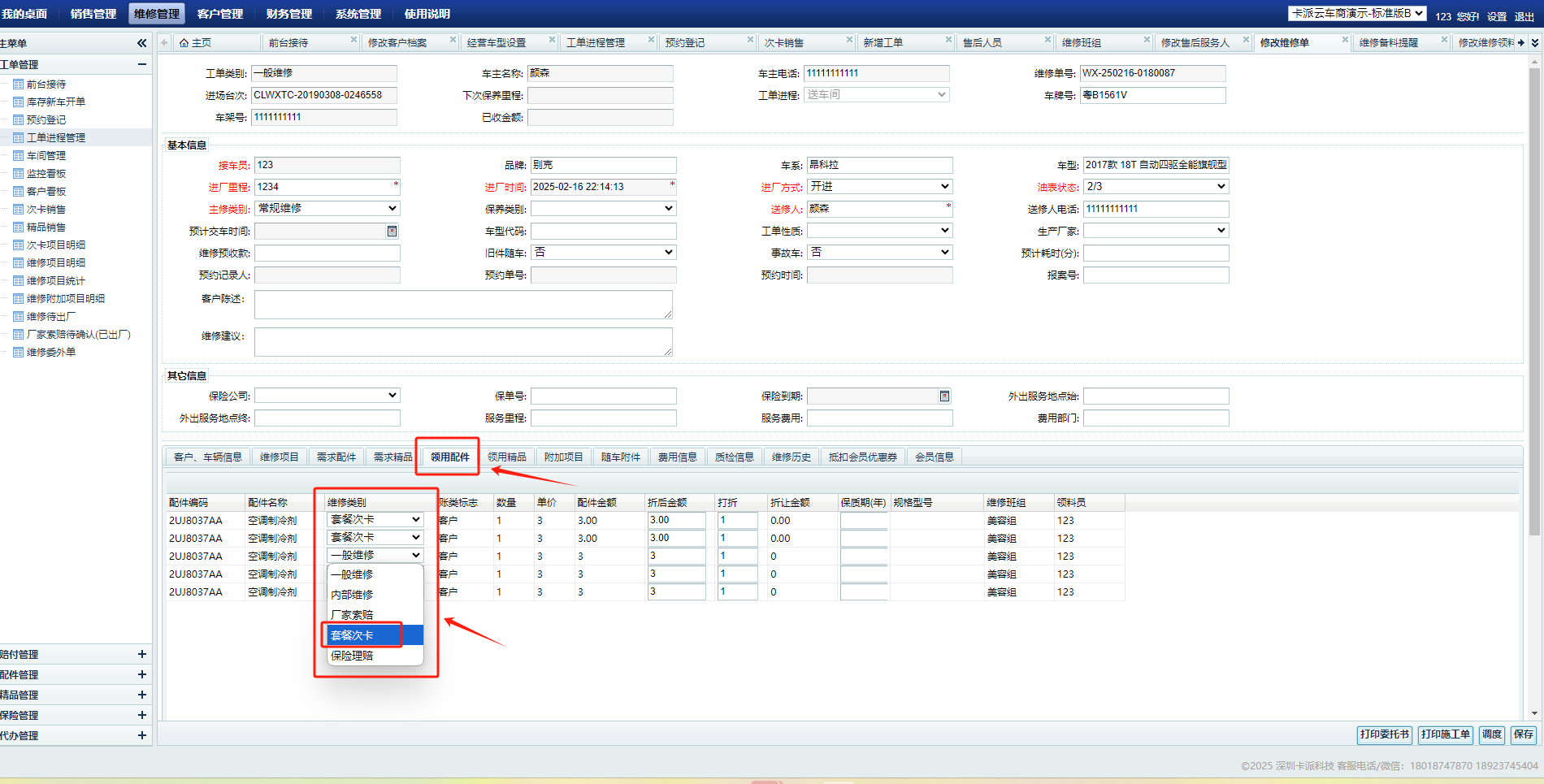The height and width of the screenshot is (784, 1544).
Task: Open the 进厂方式 dropdown
Action: pyautogui.click(x=879, y=187)
